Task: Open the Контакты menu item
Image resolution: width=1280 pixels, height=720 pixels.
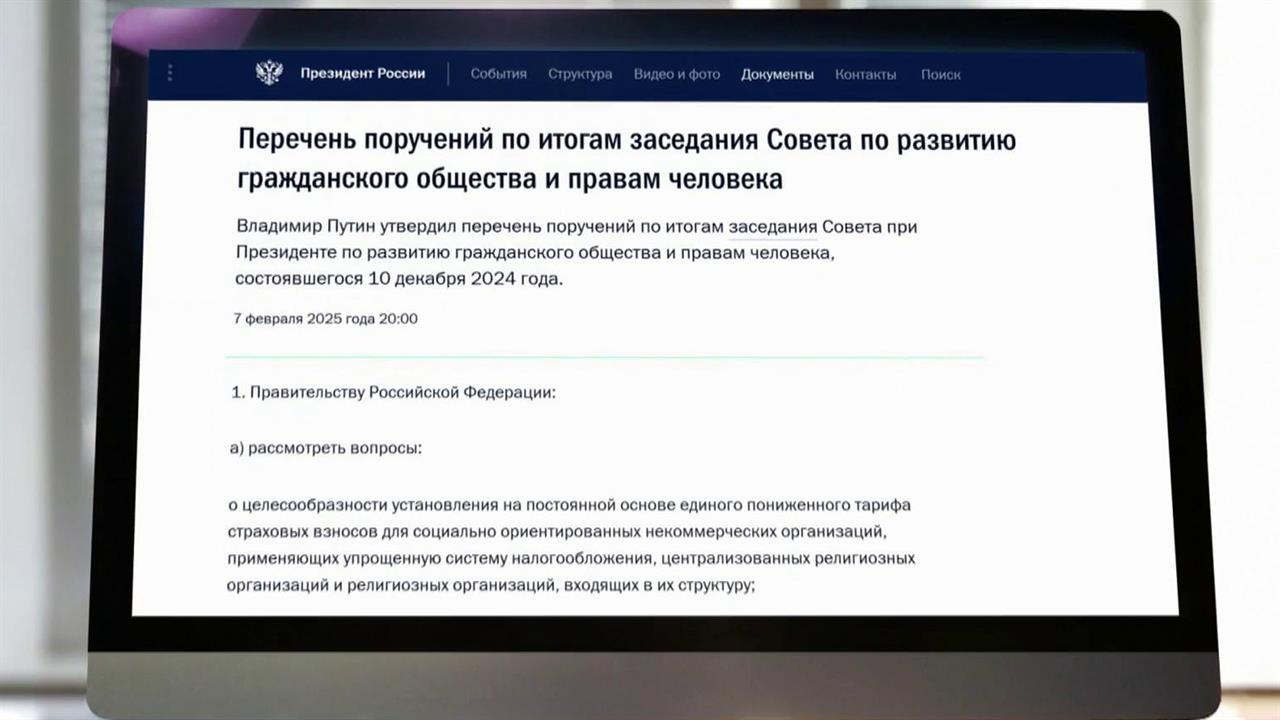Action: tap(865, 74)
